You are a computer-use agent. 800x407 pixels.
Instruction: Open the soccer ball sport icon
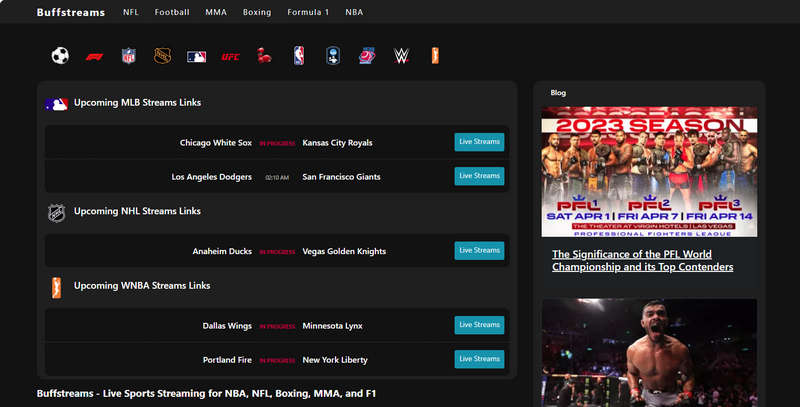[x=60, y=56]
